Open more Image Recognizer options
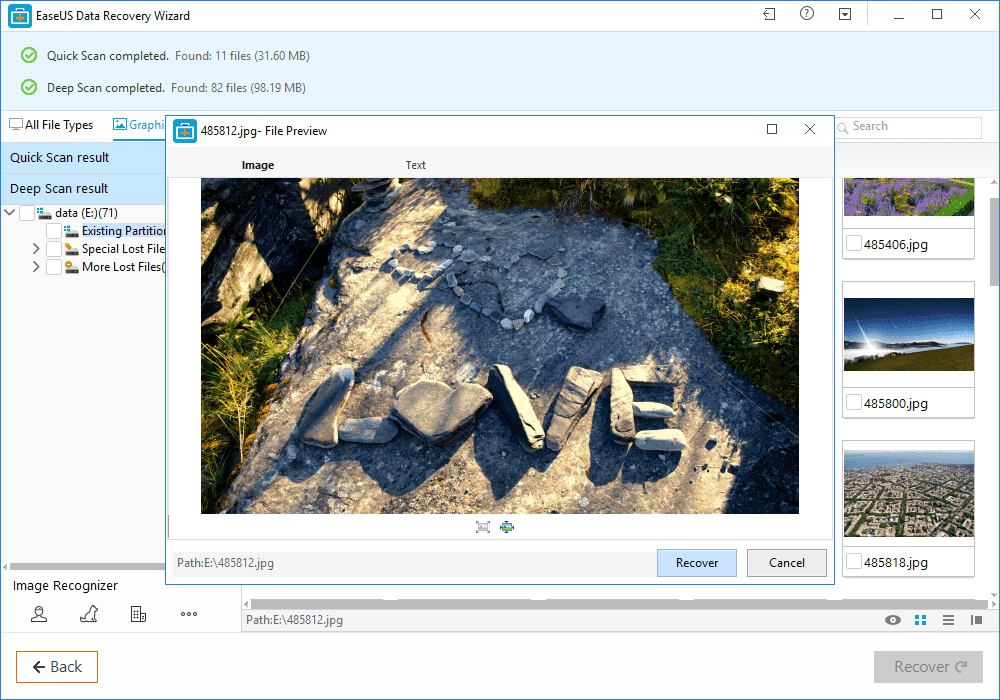 (x=189, y=614)
